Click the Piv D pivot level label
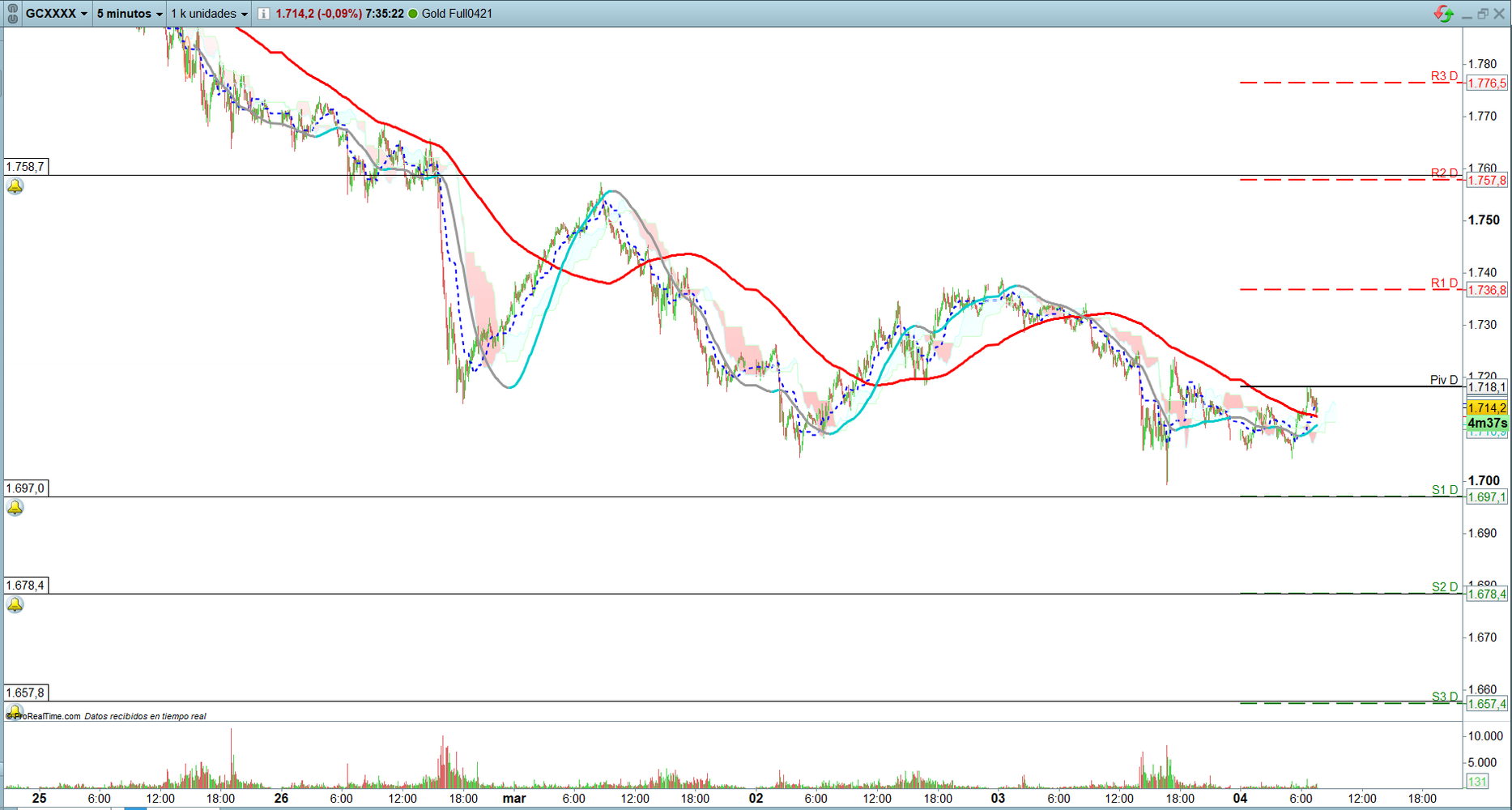 (x=1443, y=380)
